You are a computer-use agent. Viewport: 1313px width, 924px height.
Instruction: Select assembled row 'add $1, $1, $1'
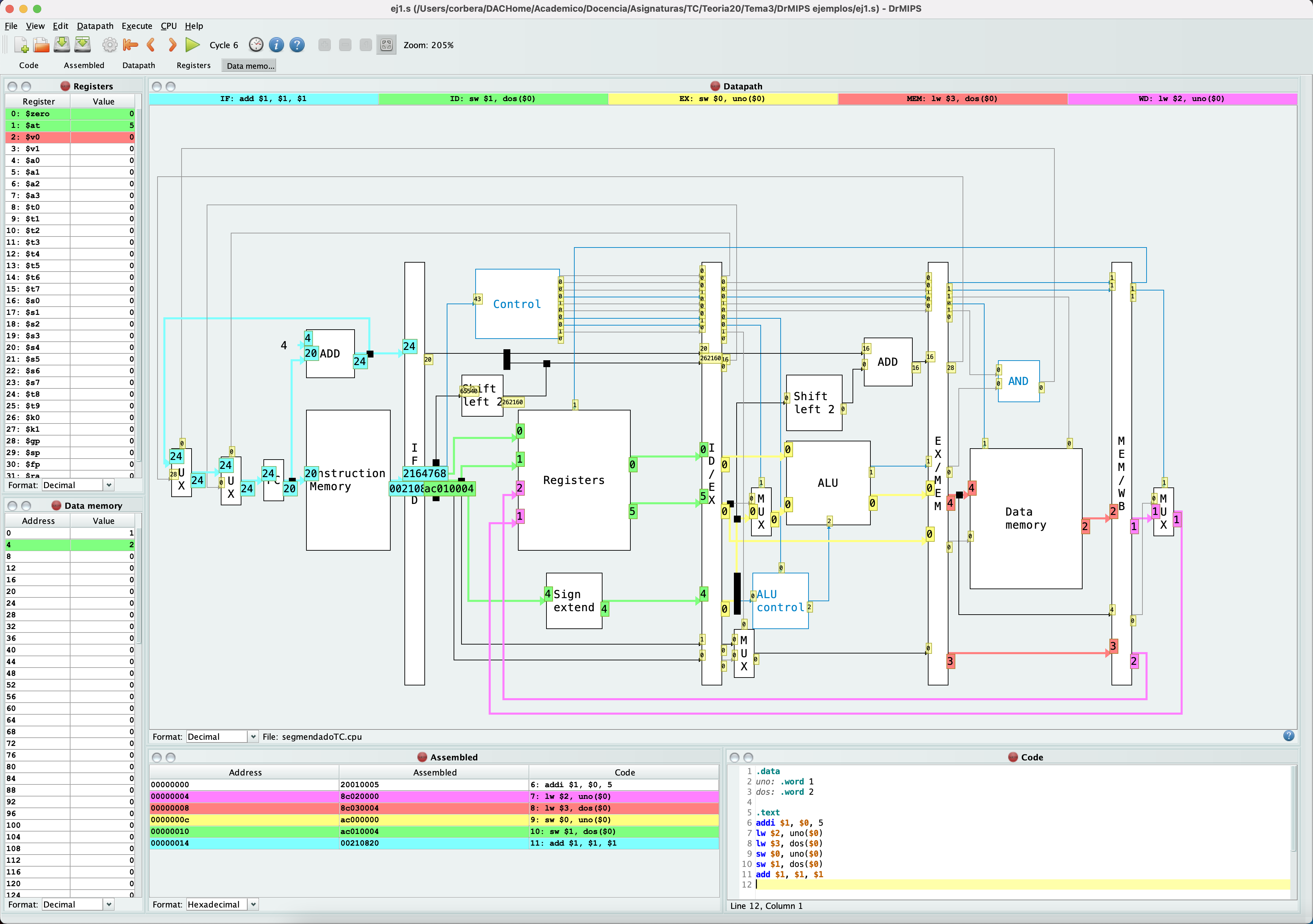[x=434, y=843]
